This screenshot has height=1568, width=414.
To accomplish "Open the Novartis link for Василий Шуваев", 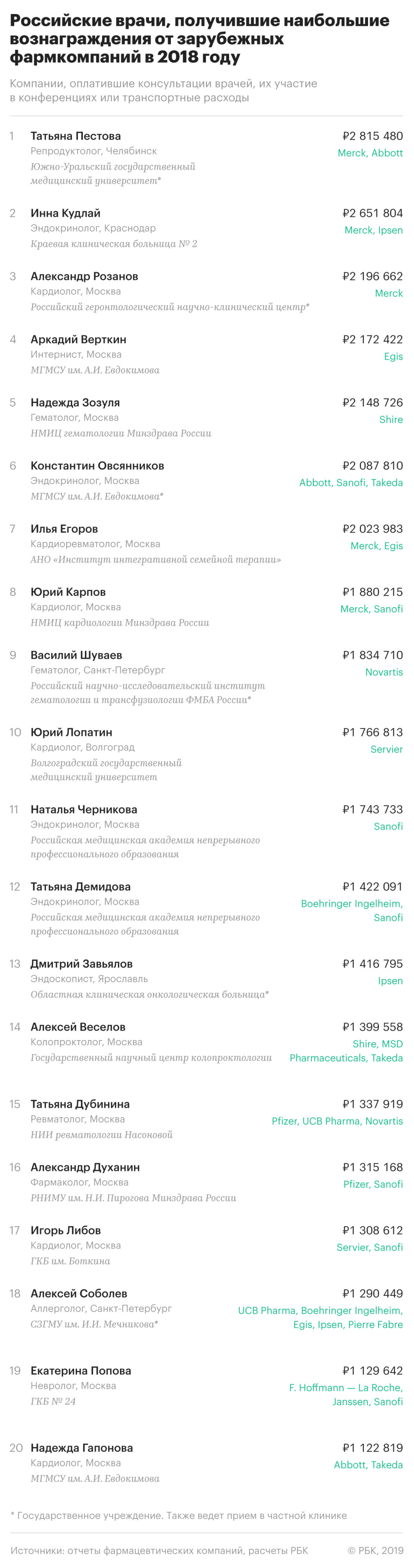I will tap(384, 672).
